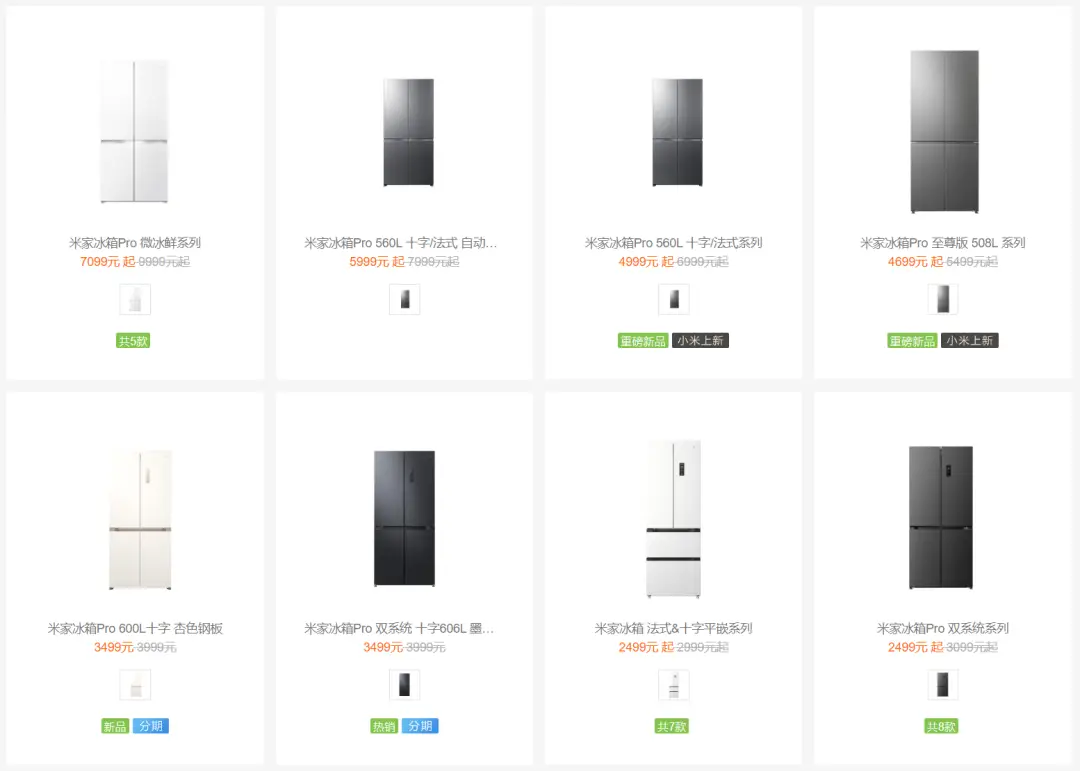Click the 小米上新 tag under 4999元 fridge
The image size is (1080, 771).
(700, 340)
